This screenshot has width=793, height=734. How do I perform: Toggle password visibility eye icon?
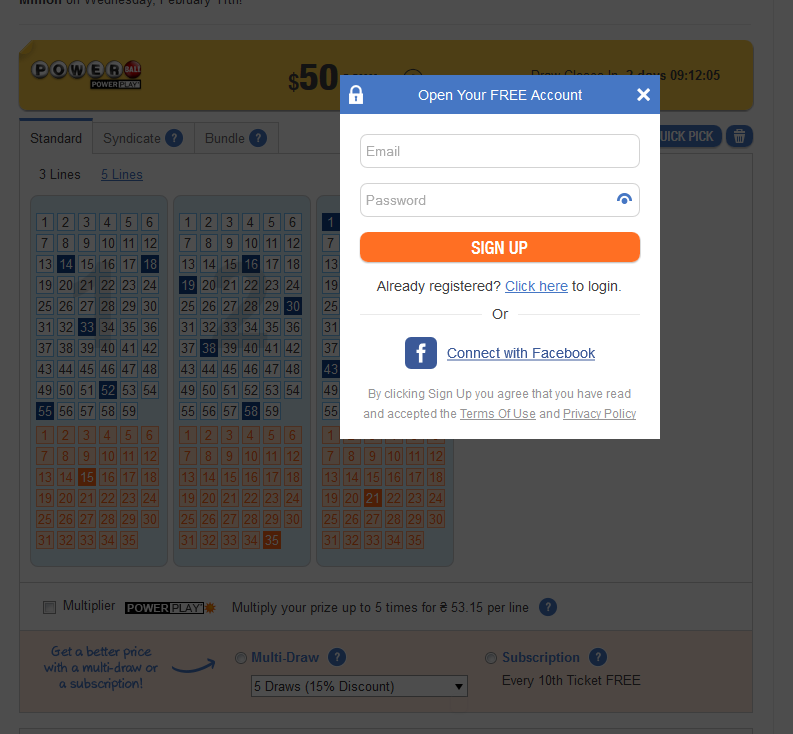[624, 199]
